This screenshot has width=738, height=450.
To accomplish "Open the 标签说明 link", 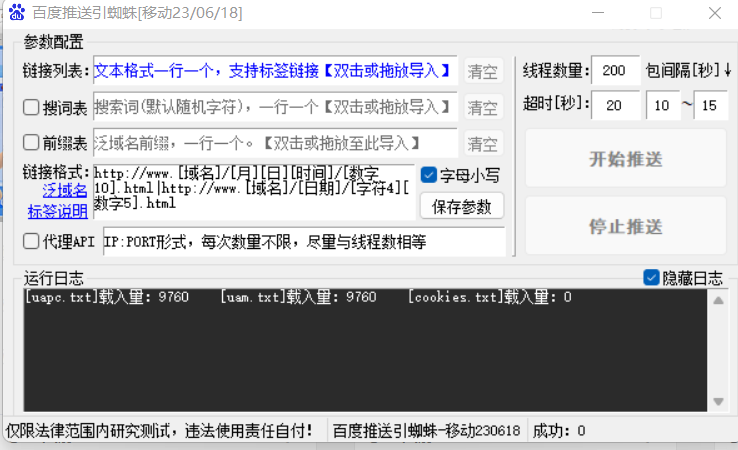I will (x=57, y=210).
